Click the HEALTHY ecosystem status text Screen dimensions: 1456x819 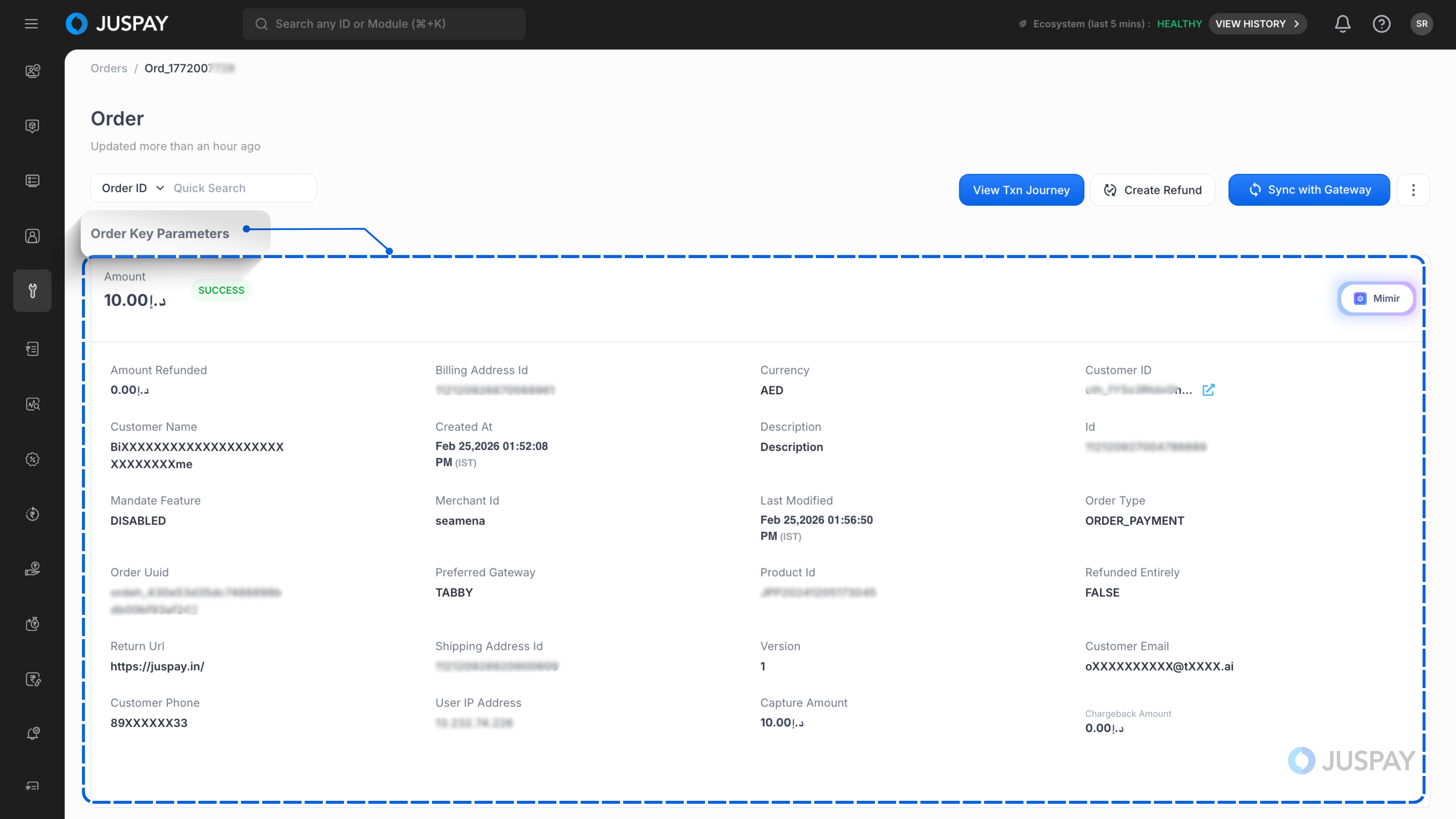(1179, 24)
